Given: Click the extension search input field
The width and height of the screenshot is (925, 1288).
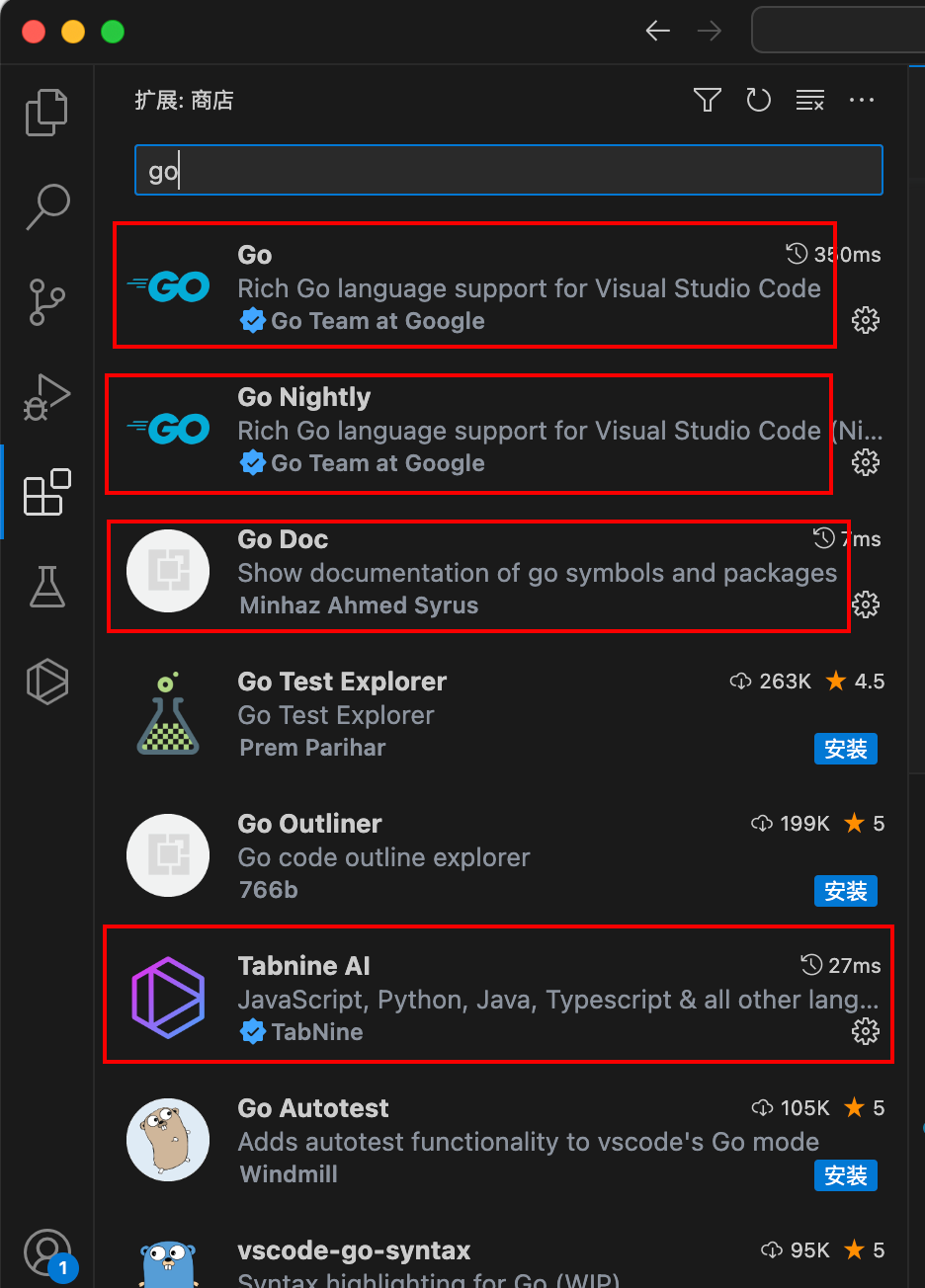Looking at the screenshot, I should point(508,171).
